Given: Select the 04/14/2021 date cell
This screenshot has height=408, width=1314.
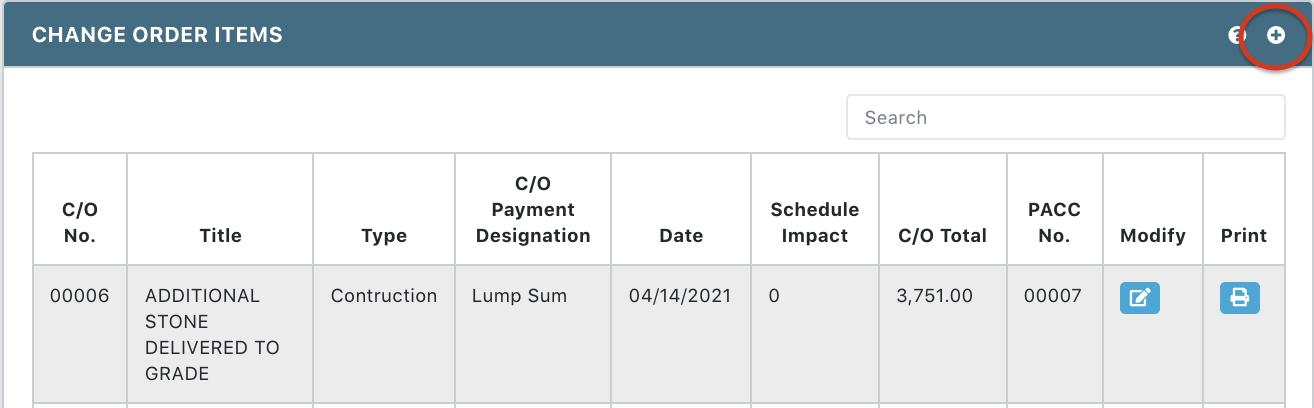Looking at the screenshot, I should coord(680,296).
